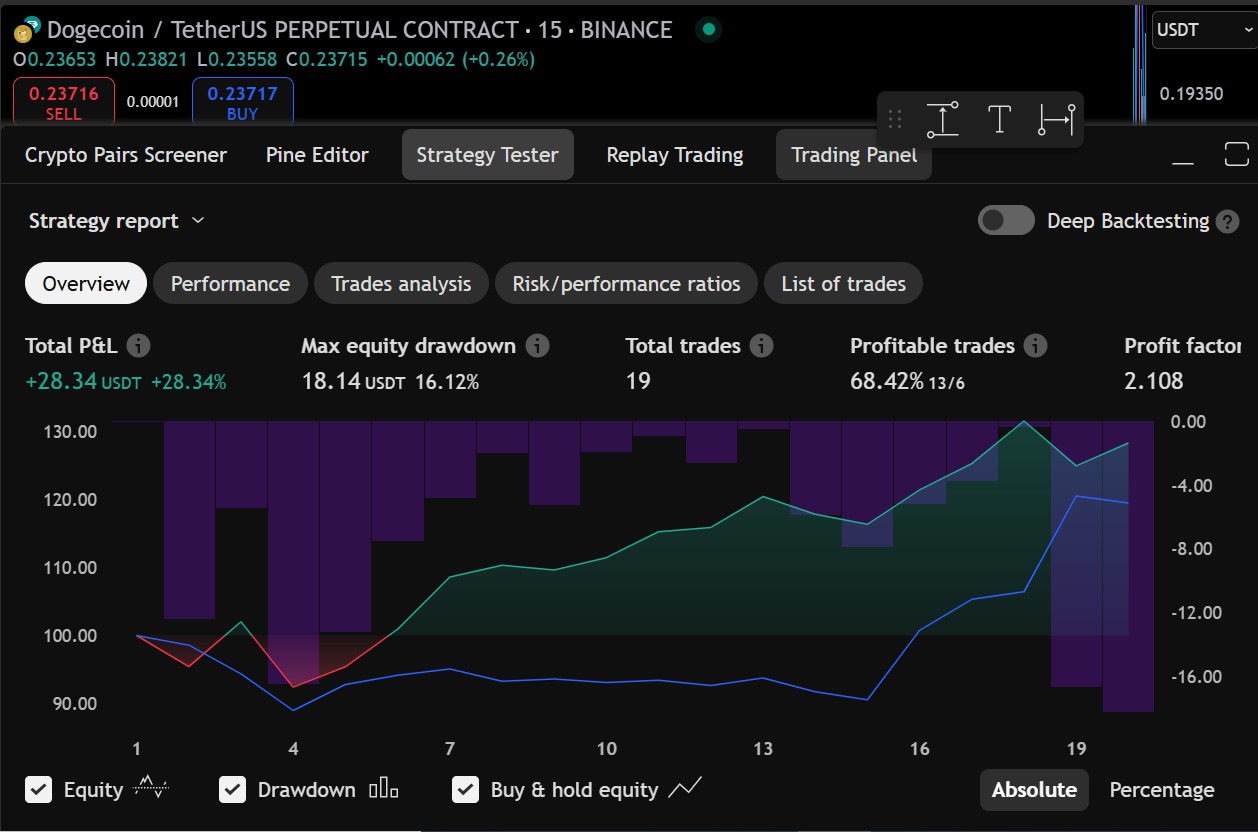This screenshot has width=1258, height=832.
Task: Select the horizontal H-shaped tool in floating toolbar
Action: pos(1056,120)
